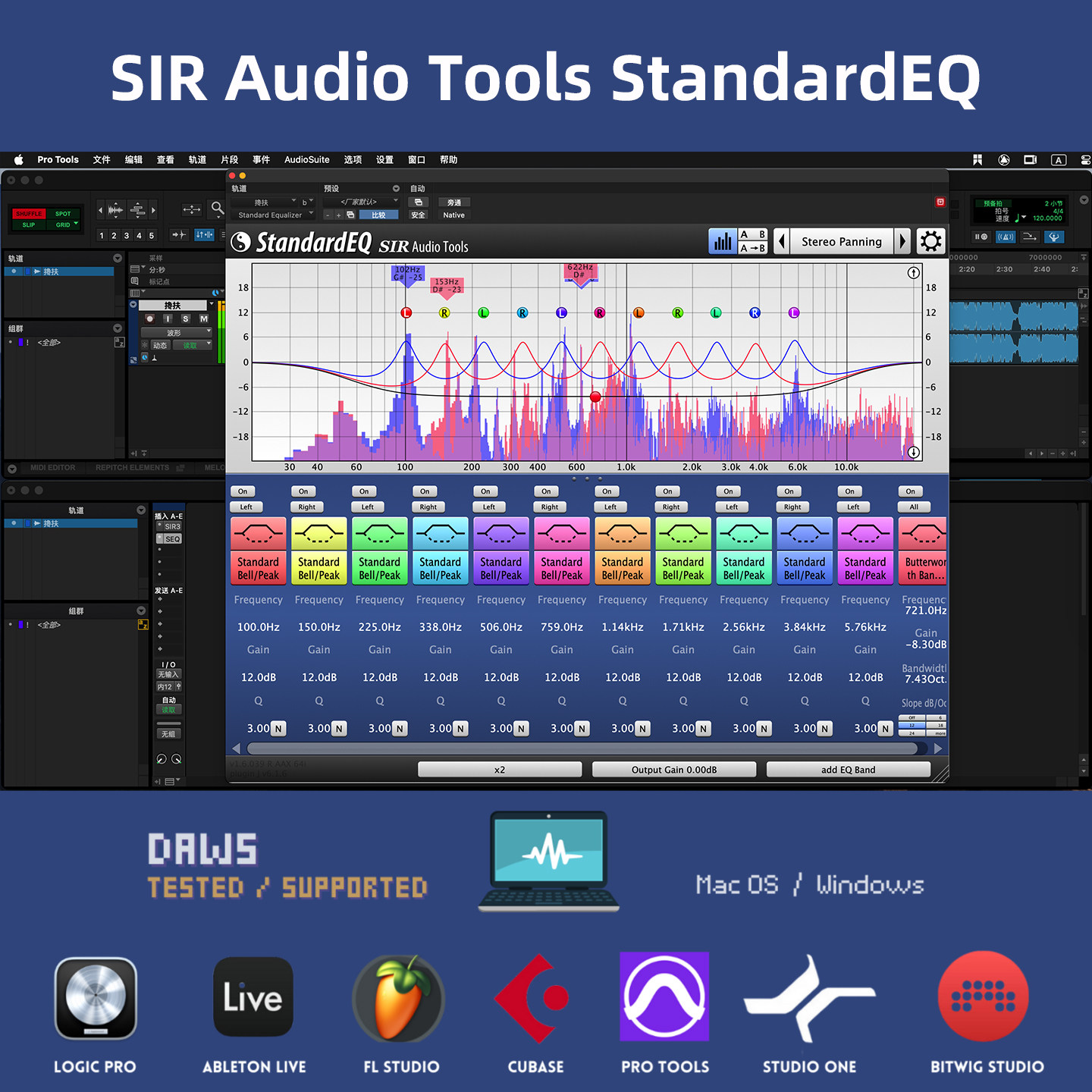
Task: Click the Cubase logo
Action: 532,998
